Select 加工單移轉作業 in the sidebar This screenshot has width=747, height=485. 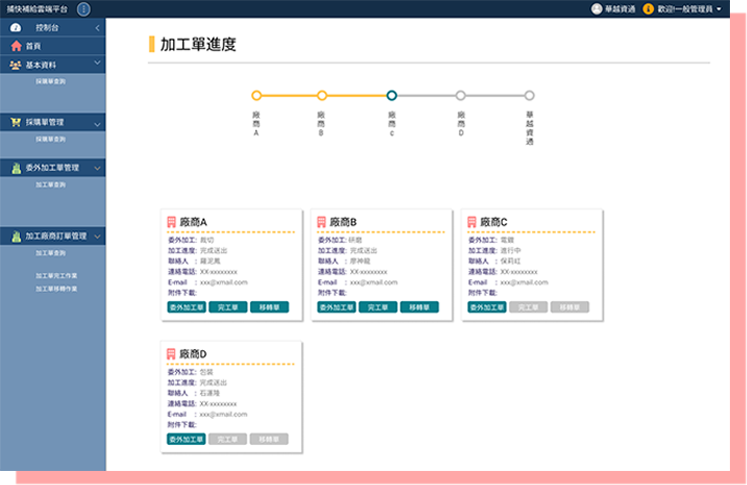[57, 289]
